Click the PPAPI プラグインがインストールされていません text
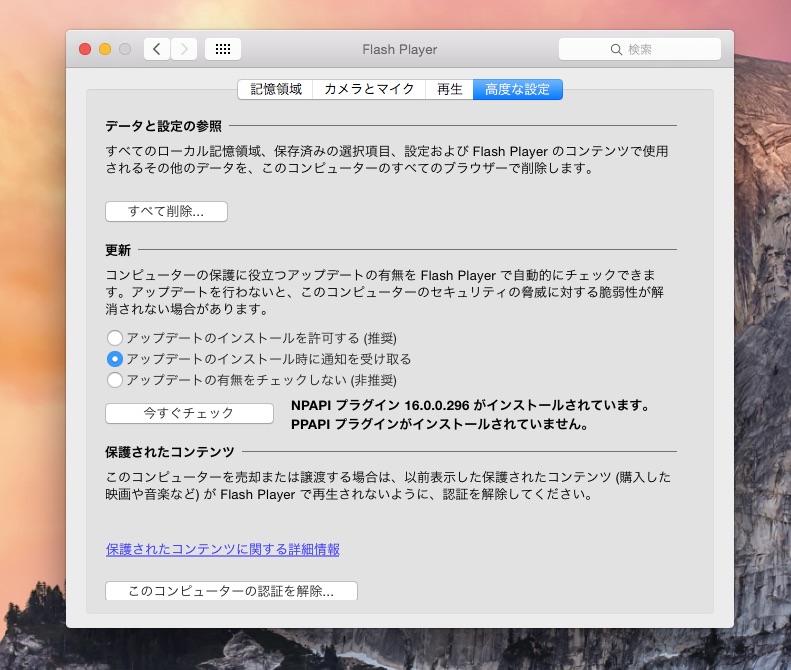 point(439,424)
